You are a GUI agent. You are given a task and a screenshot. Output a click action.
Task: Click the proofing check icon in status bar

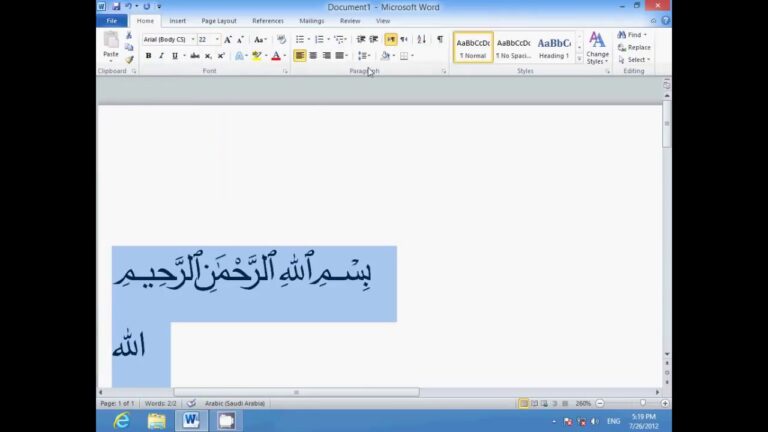191,403
